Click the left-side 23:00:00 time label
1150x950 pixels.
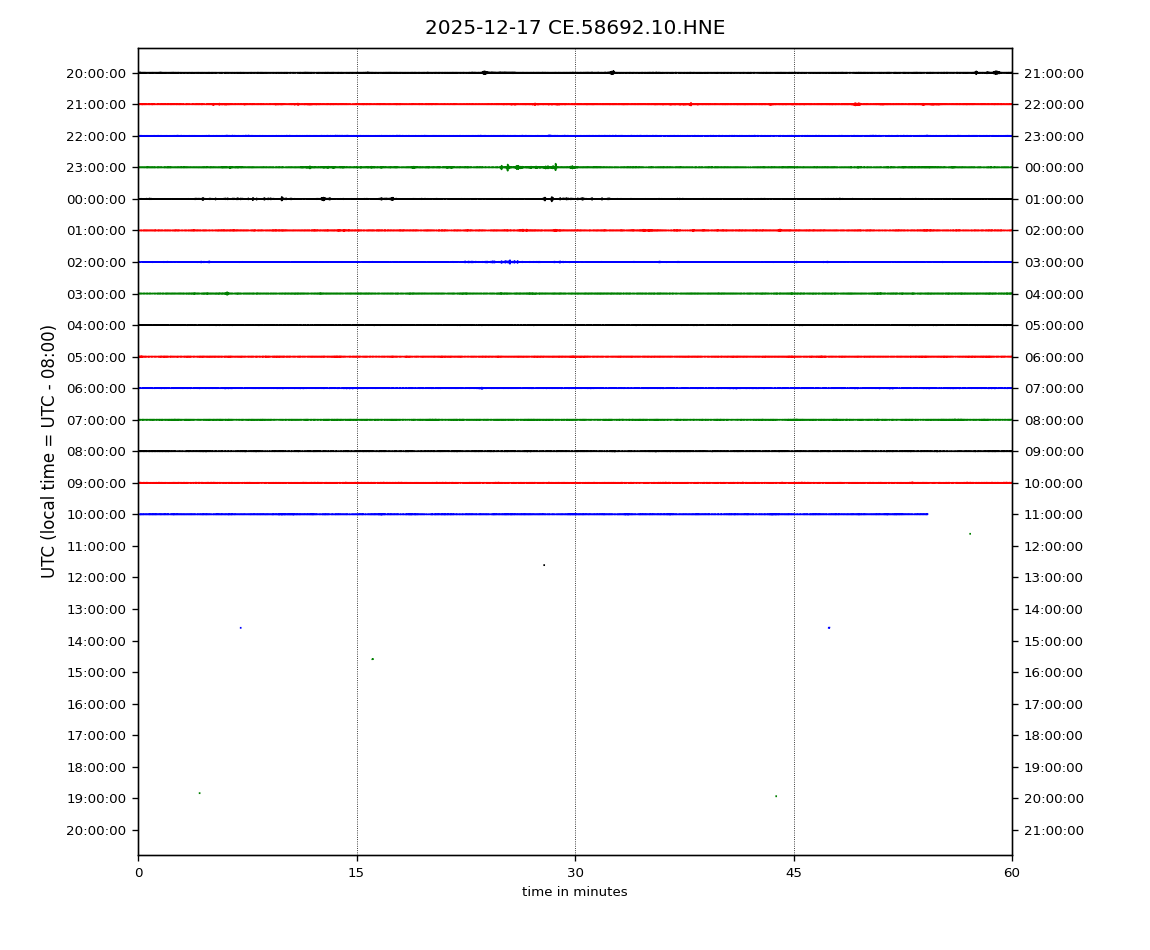click(x=96, y=168)
